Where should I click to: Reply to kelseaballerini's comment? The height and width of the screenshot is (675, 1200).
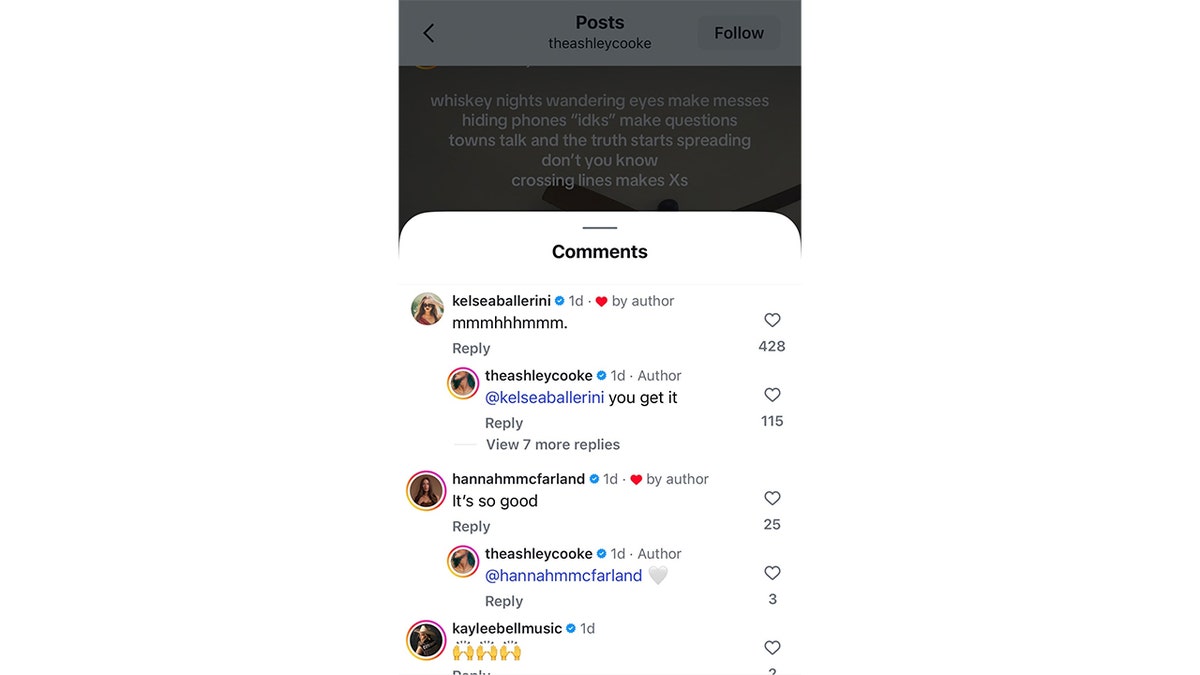(471, 347)
